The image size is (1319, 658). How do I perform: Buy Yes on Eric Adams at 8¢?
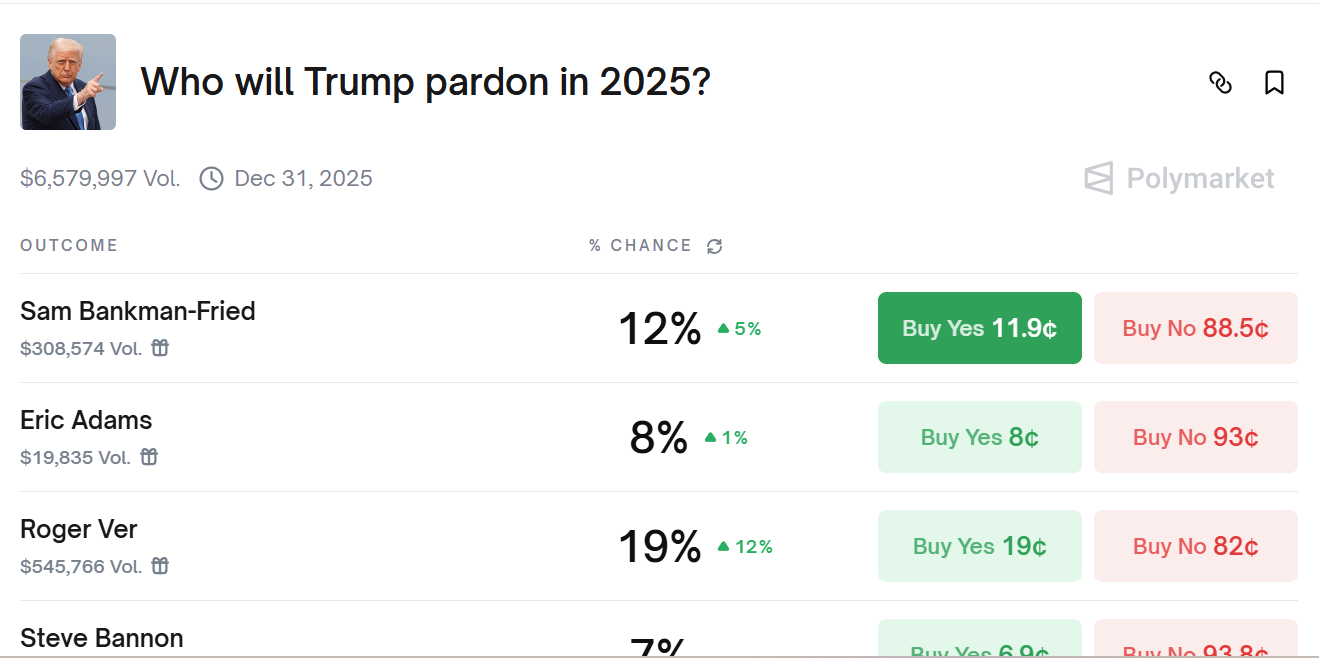979,437
